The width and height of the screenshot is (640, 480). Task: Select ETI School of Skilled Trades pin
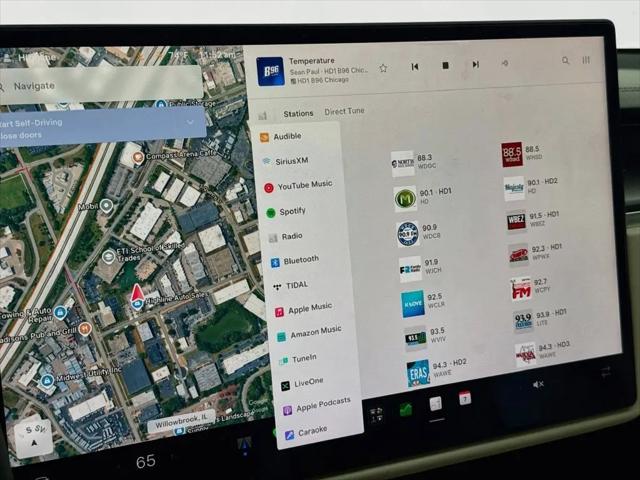(108, 257)
